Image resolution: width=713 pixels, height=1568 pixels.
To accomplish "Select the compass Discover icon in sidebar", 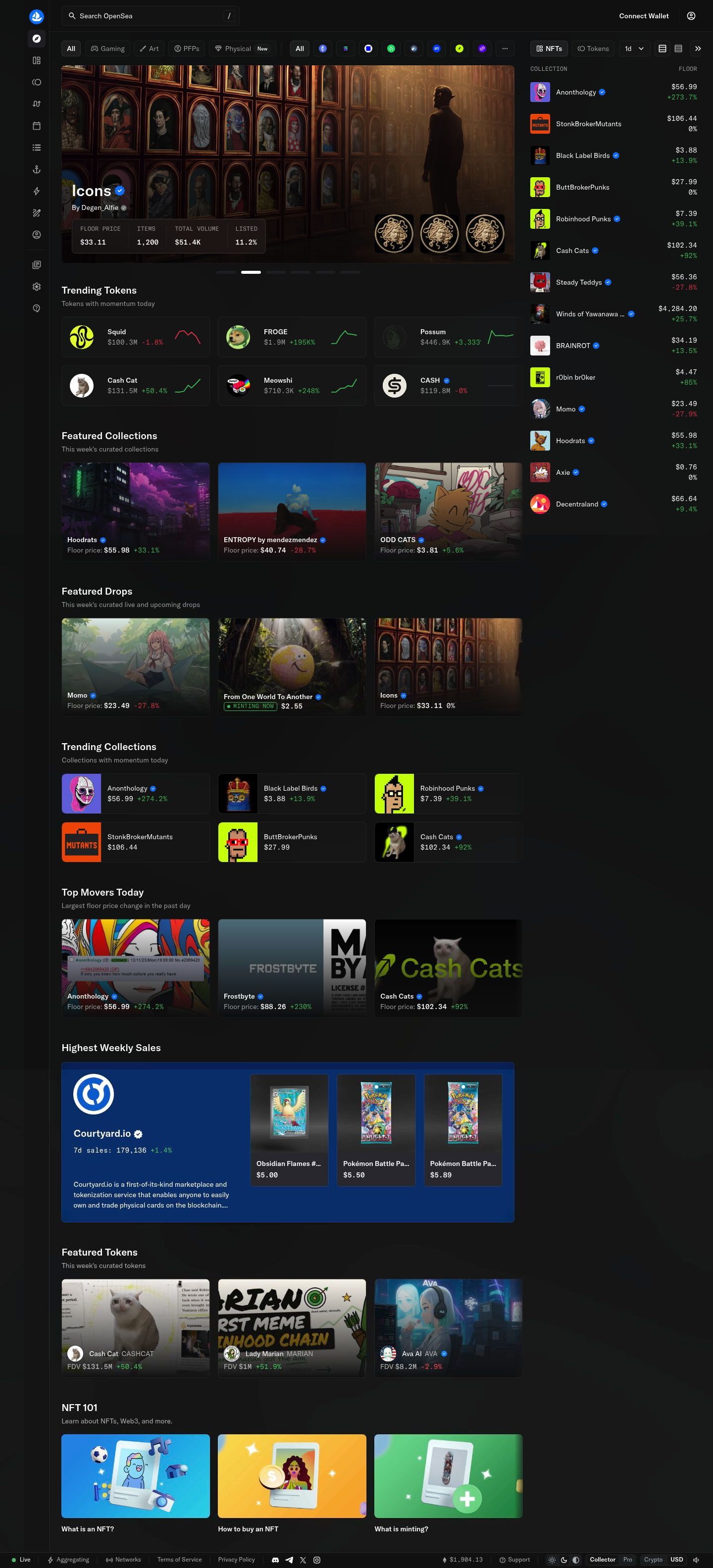I will pyautogui.click(x=37, y=38).
